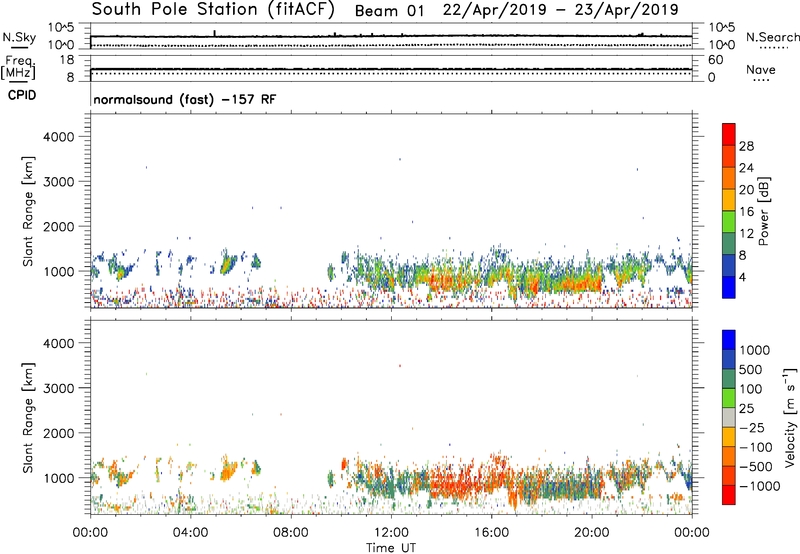Click the "Time UT" axis label

tap(391, 548)
